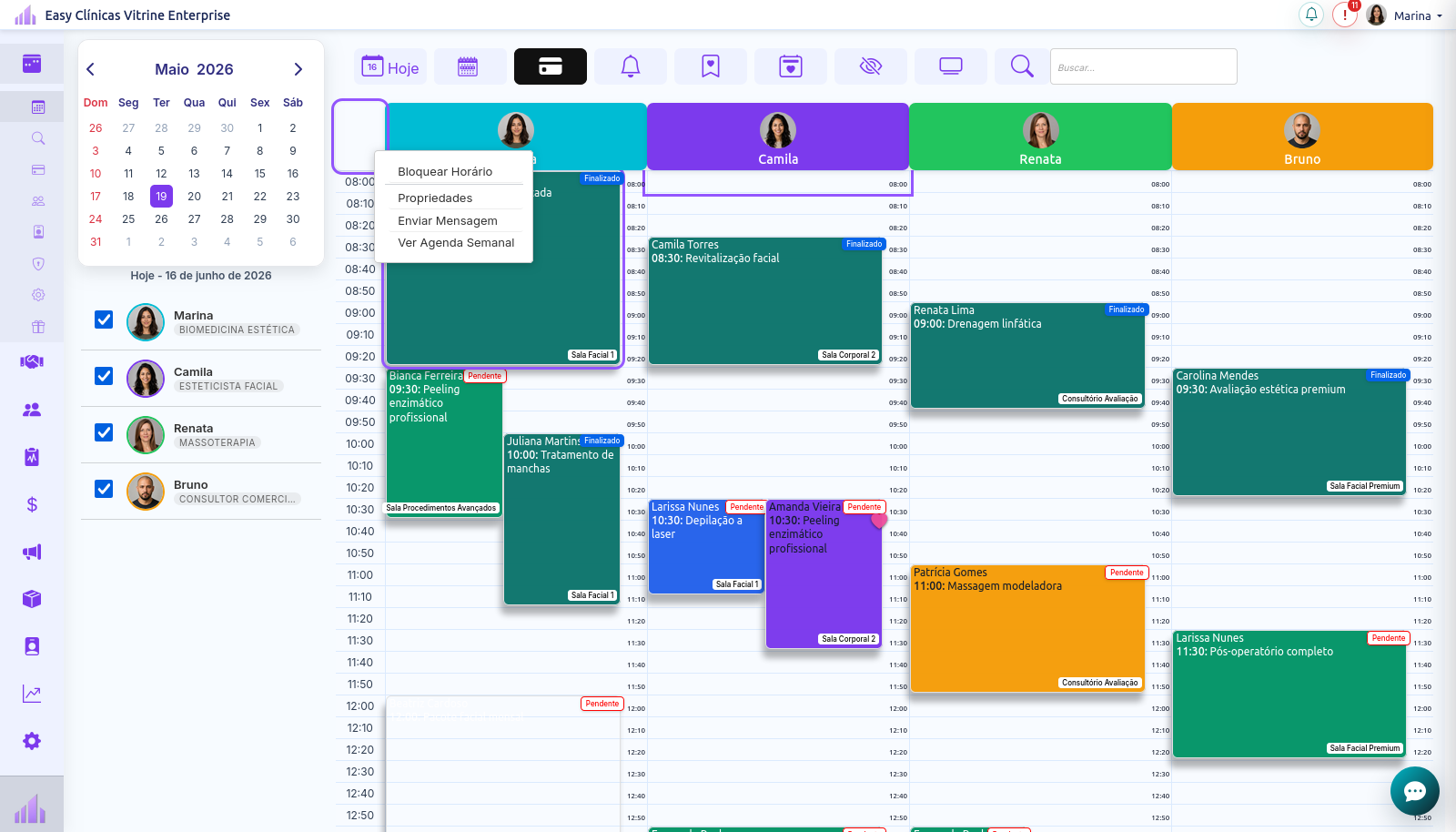Go to previous month in mini calendar

tap(90, 69)
